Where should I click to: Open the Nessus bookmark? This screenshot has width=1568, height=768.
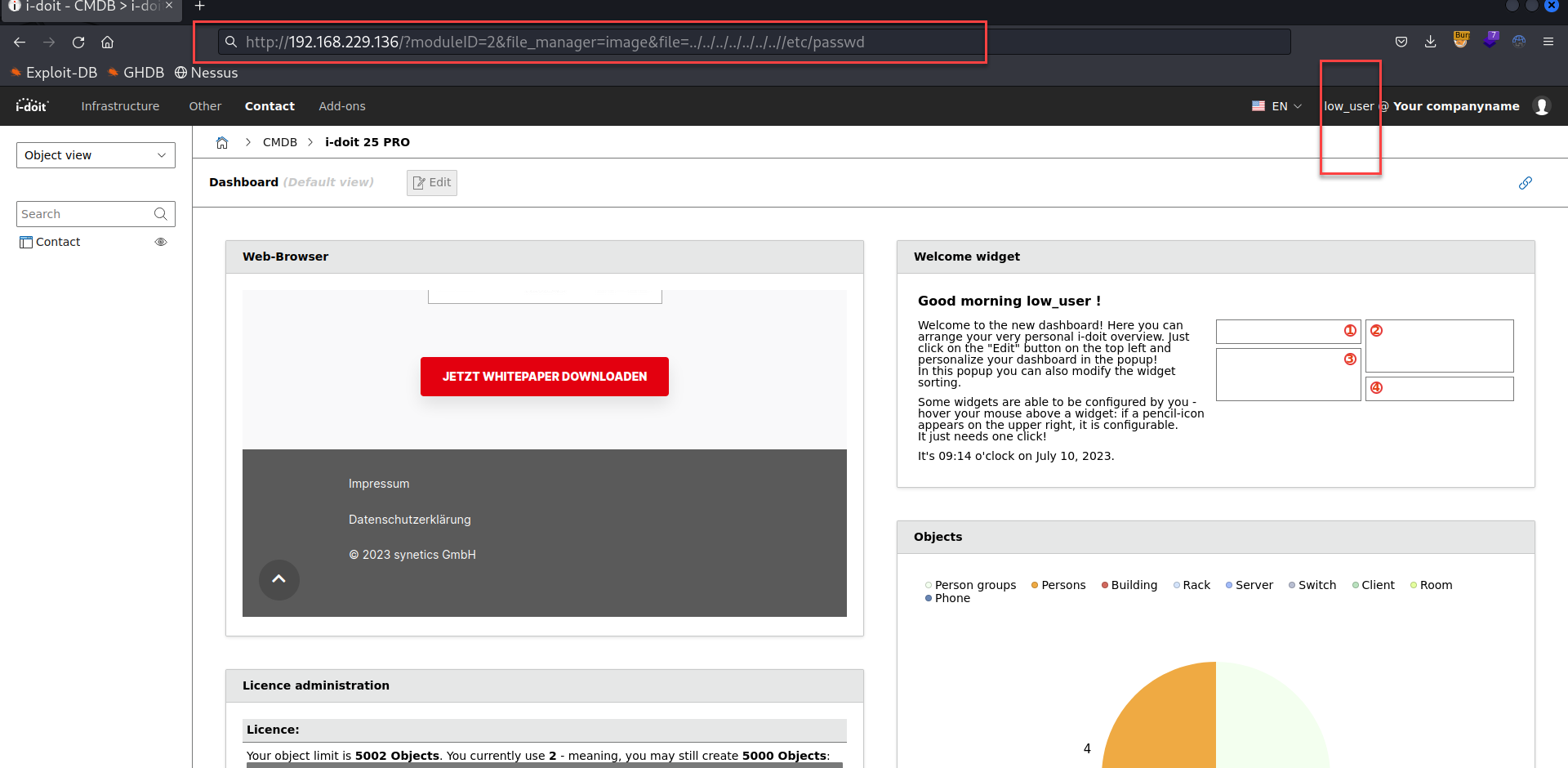(207, 73)
